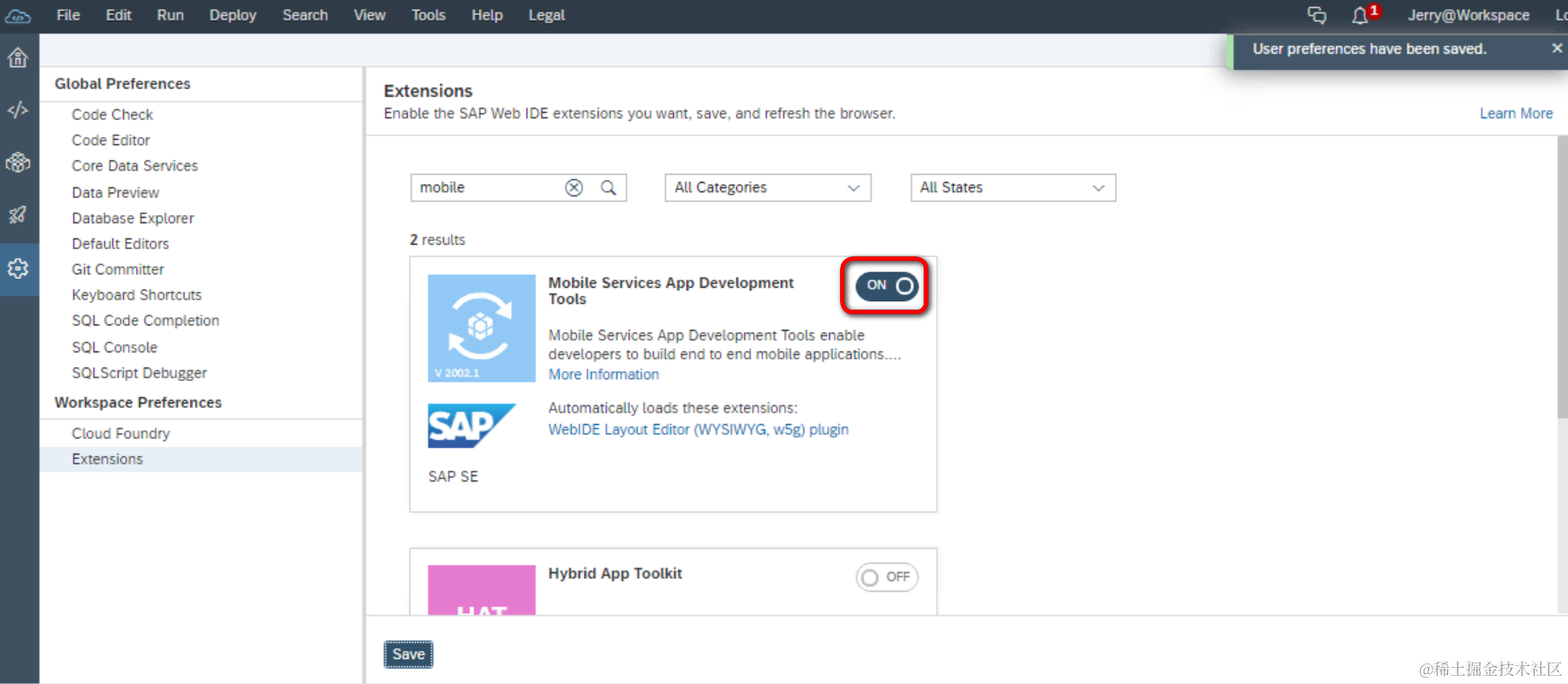Select the Preferences gear icon in sidebar

point(18,268)
